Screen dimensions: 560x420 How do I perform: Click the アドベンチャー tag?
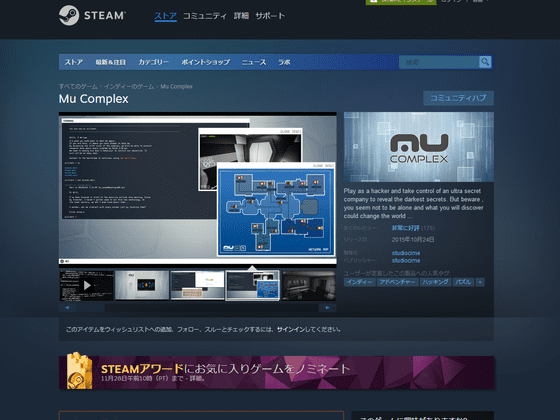click(x=397, y=282)
